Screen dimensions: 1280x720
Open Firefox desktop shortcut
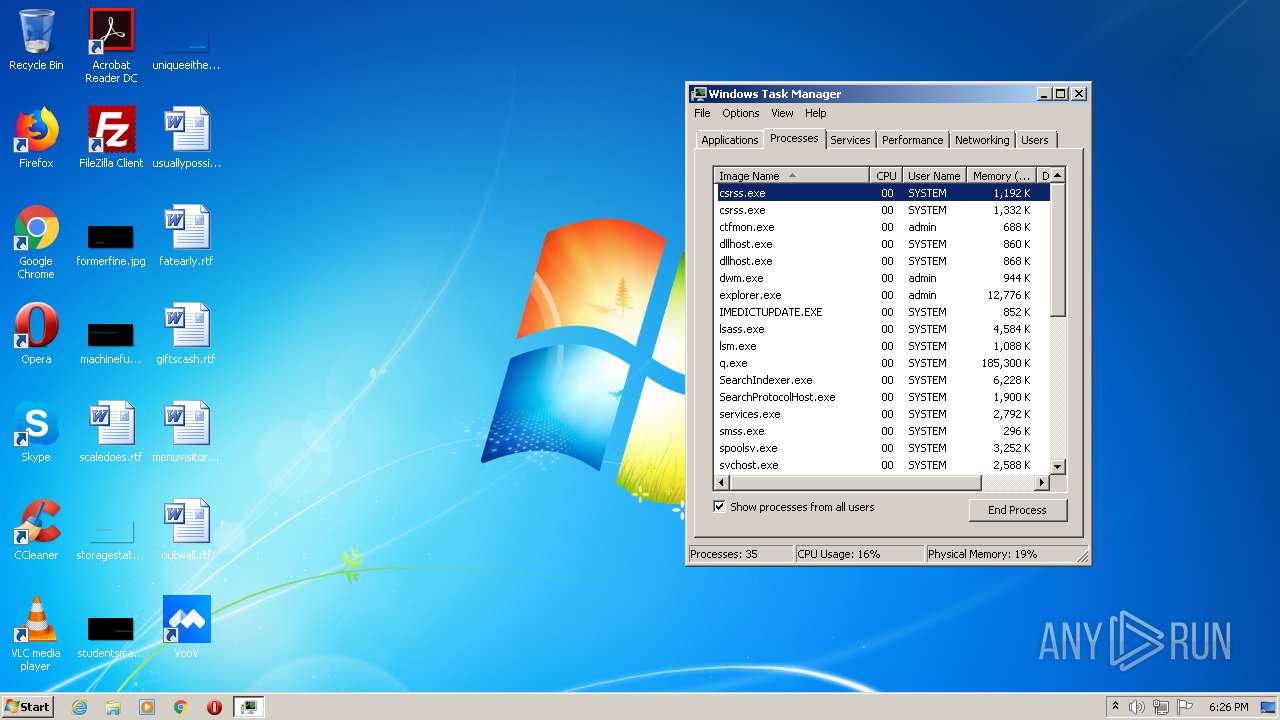36,138
